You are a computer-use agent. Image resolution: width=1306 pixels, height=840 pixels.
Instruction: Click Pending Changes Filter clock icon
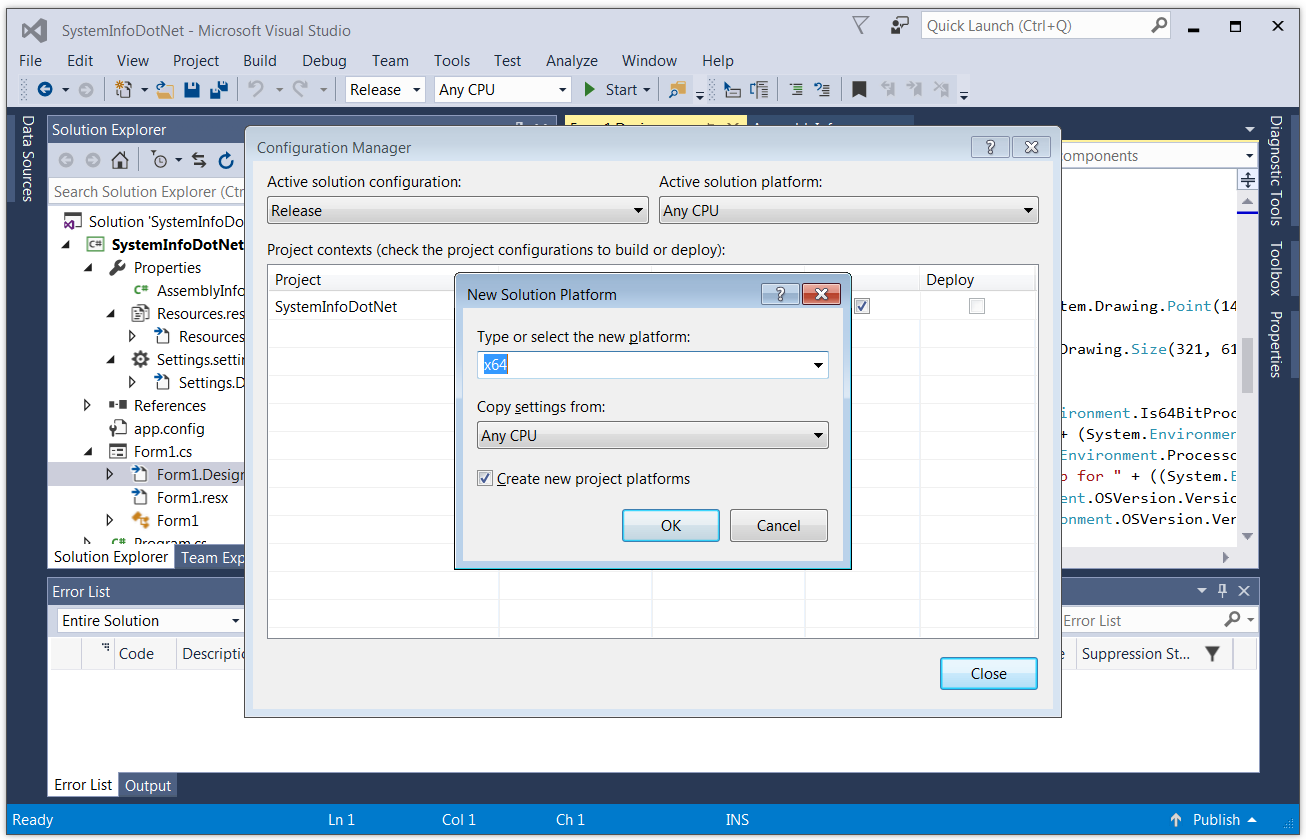(160, 160)
